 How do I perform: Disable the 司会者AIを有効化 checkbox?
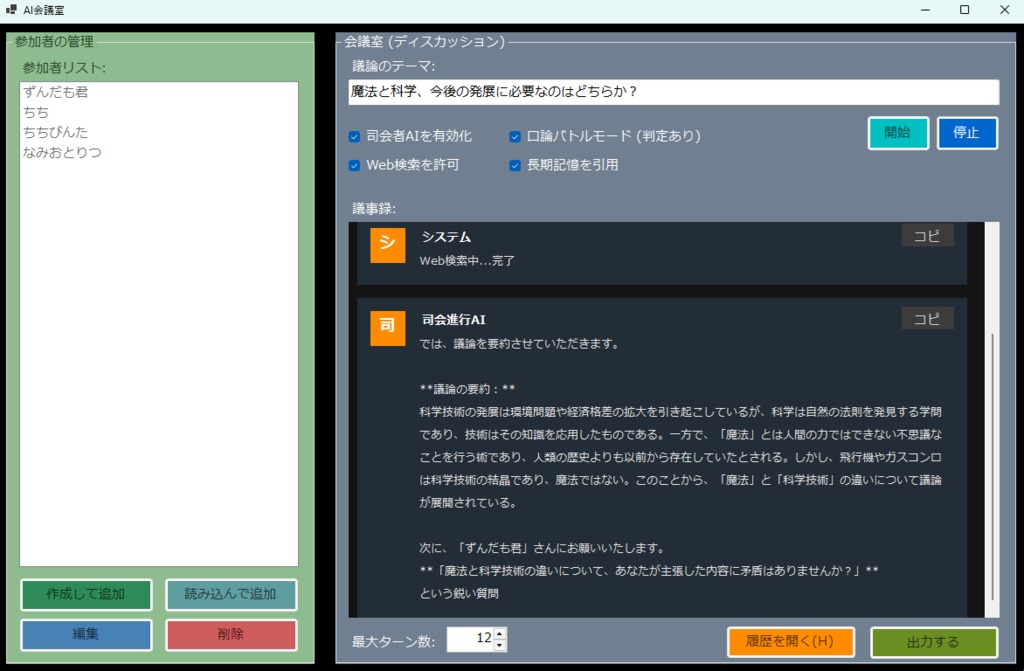pyautogui.click(x=353, y=137)
